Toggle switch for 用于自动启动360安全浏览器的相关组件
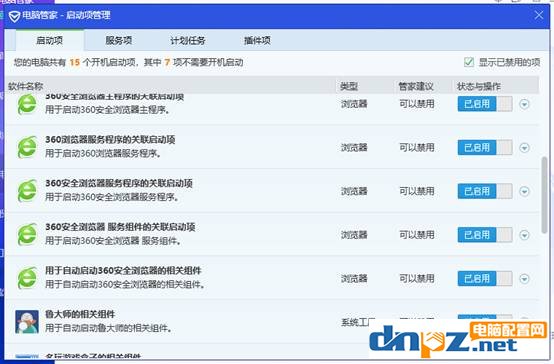The image size is (554, 364). coord(485,278)
